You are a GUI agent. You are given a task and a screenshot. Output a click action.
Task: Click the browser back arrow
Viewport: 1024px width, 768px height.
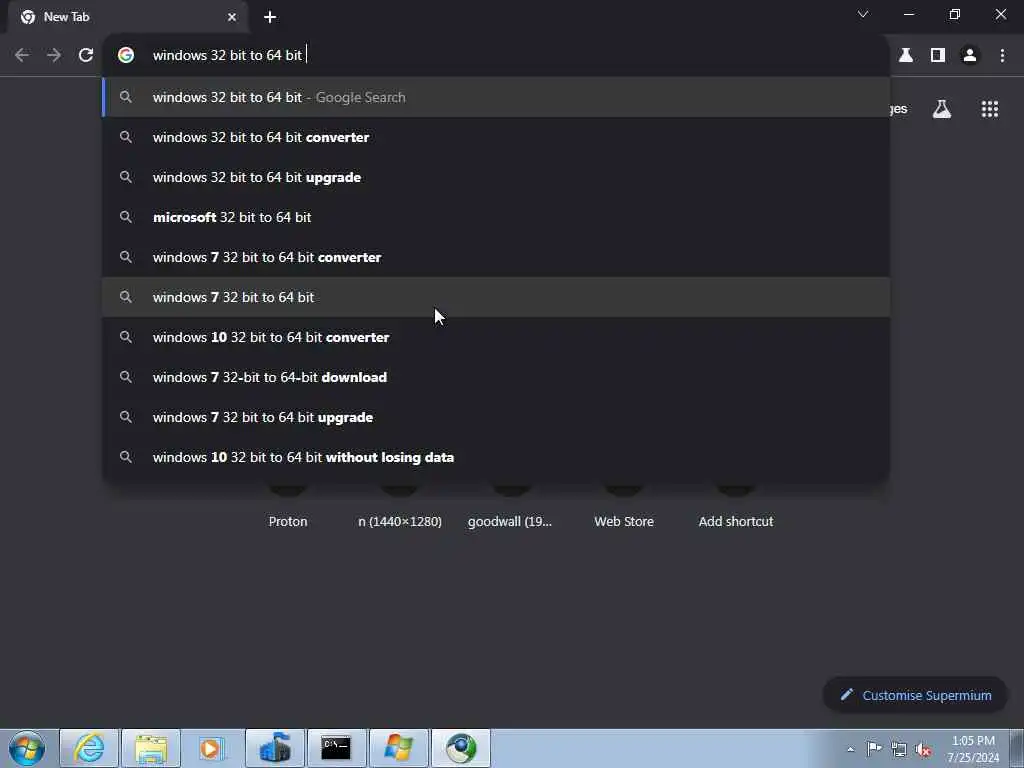[x=22, y=56]
